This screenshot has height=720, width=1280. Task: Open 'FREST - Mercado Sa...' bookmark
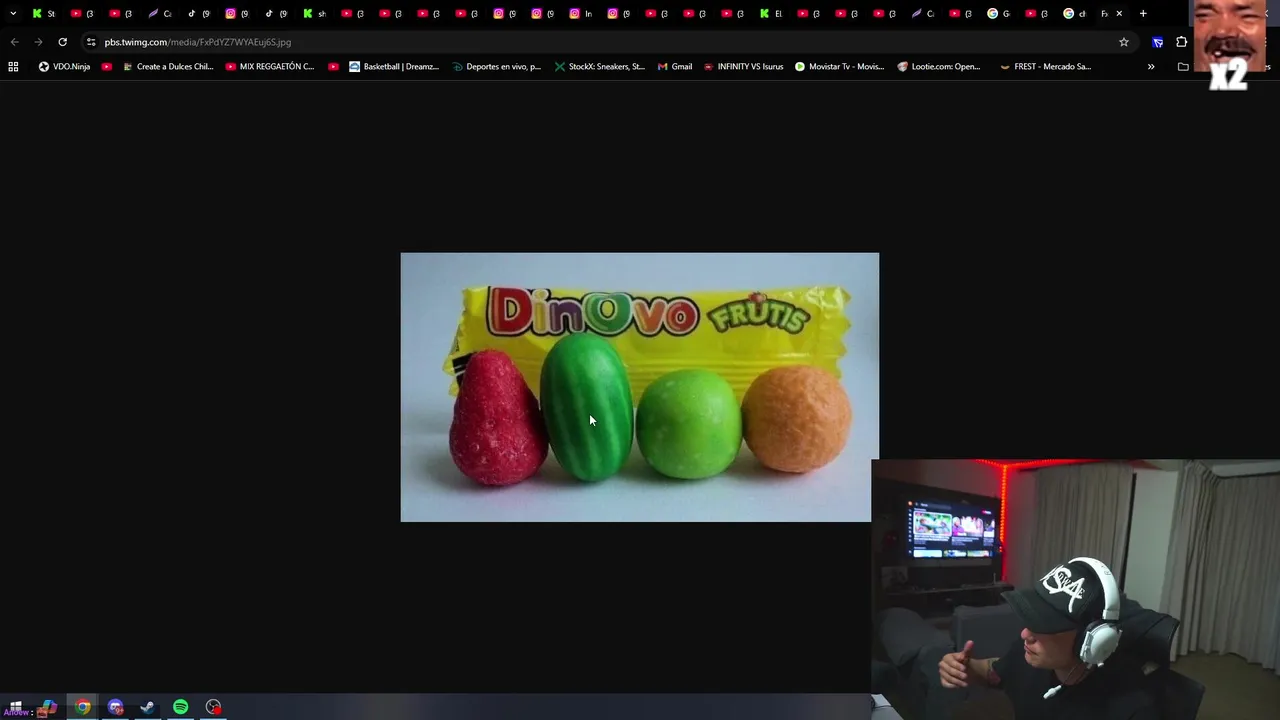tap(1045, 67)
